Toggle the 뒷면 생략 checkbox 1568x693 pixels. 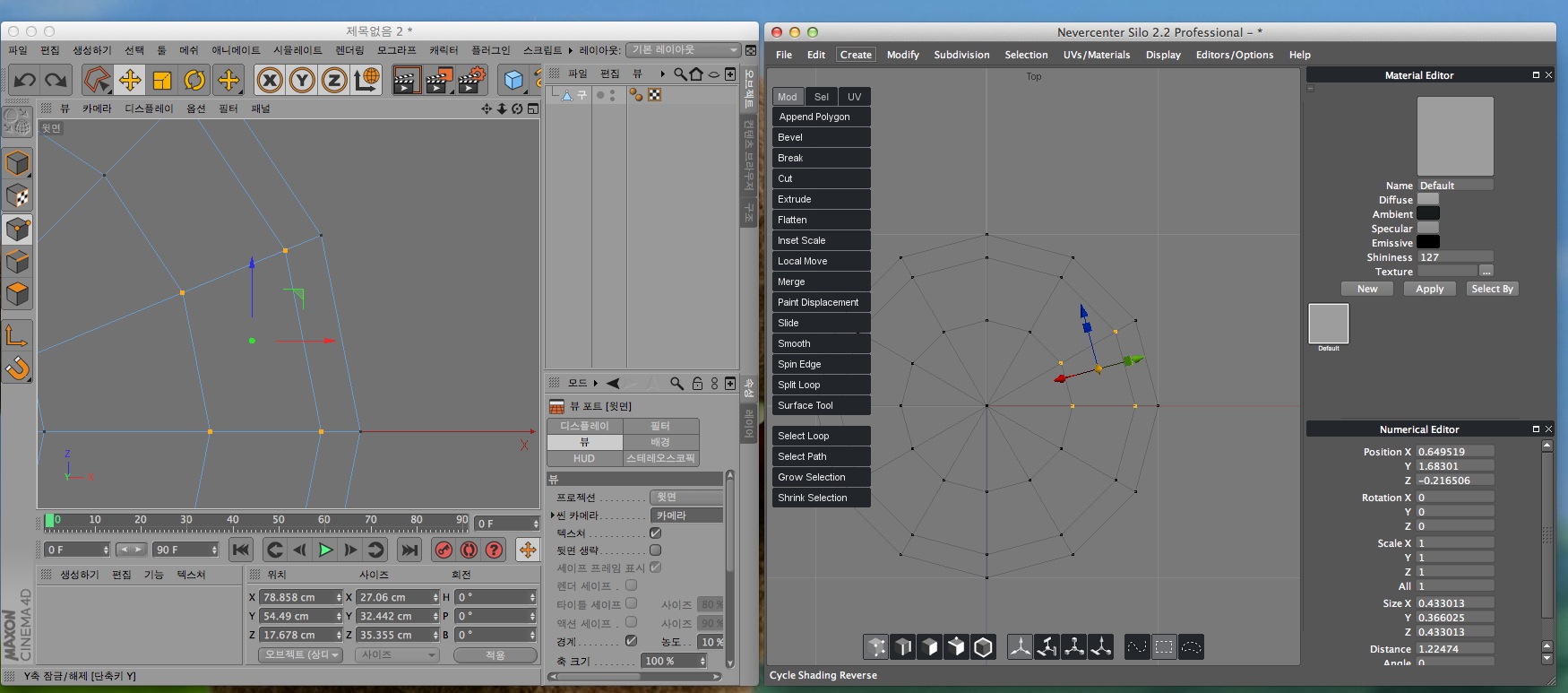click(x=655, y=550)
